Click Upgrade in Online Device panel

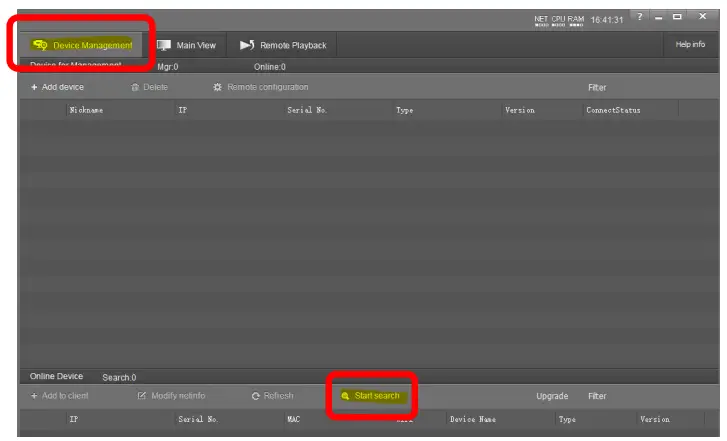click(x=552, y=396)
